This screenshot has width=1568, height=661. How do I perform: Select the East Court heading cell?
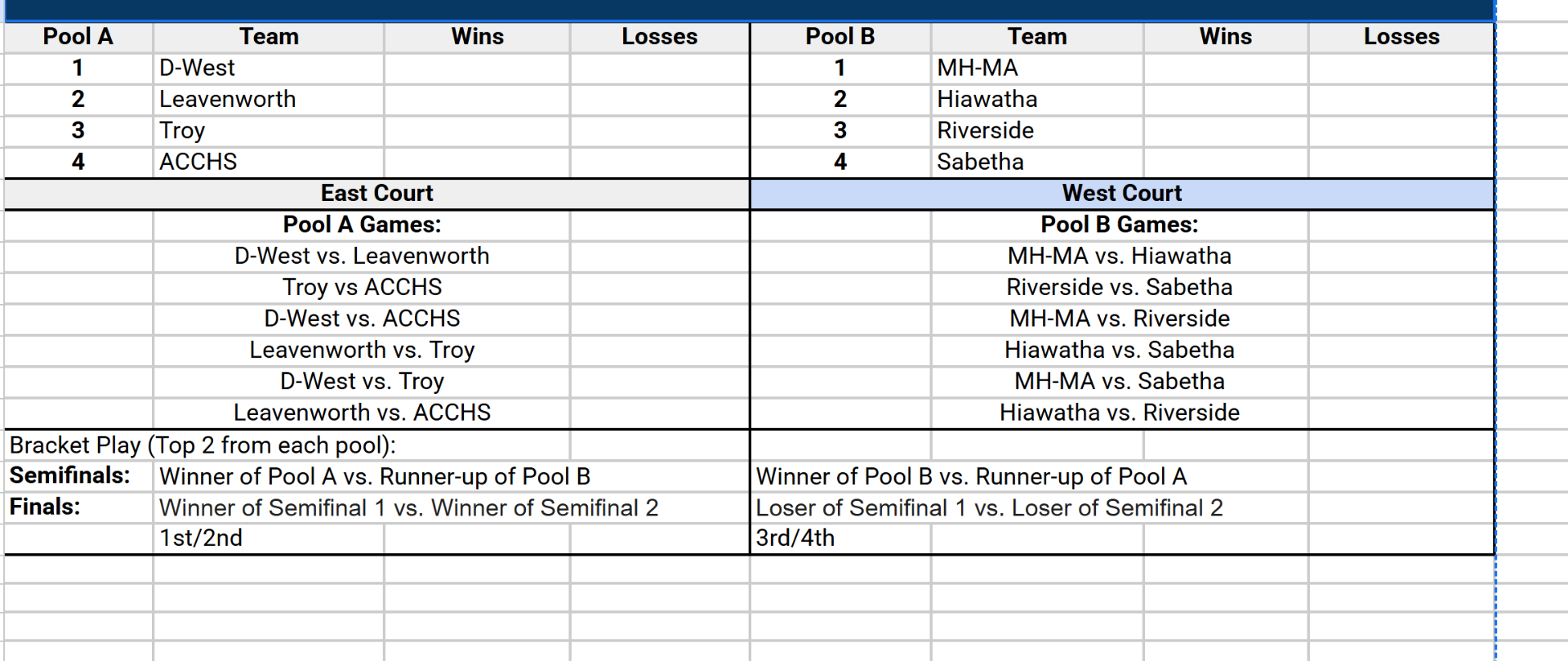tap(376, 194)
